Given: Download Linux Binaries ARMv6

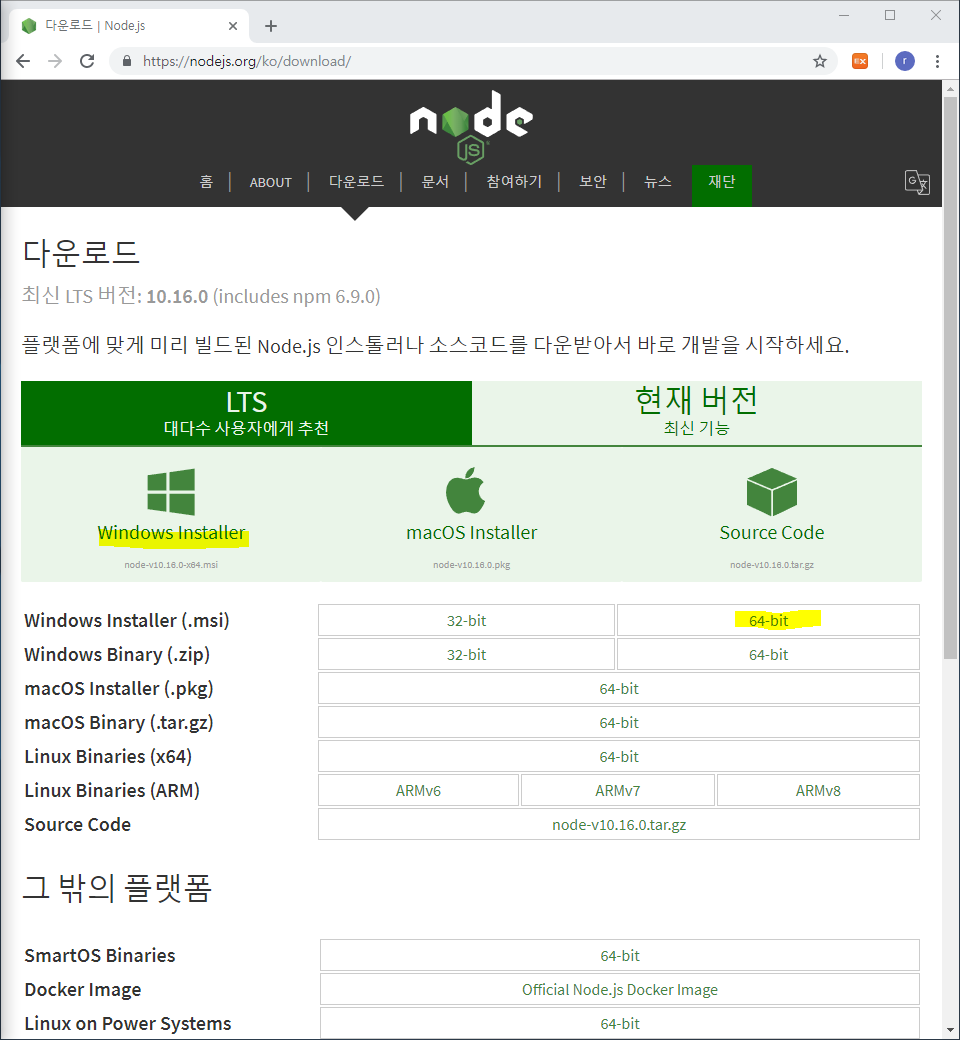Looking at the screenshot, I should pos(419,790).
